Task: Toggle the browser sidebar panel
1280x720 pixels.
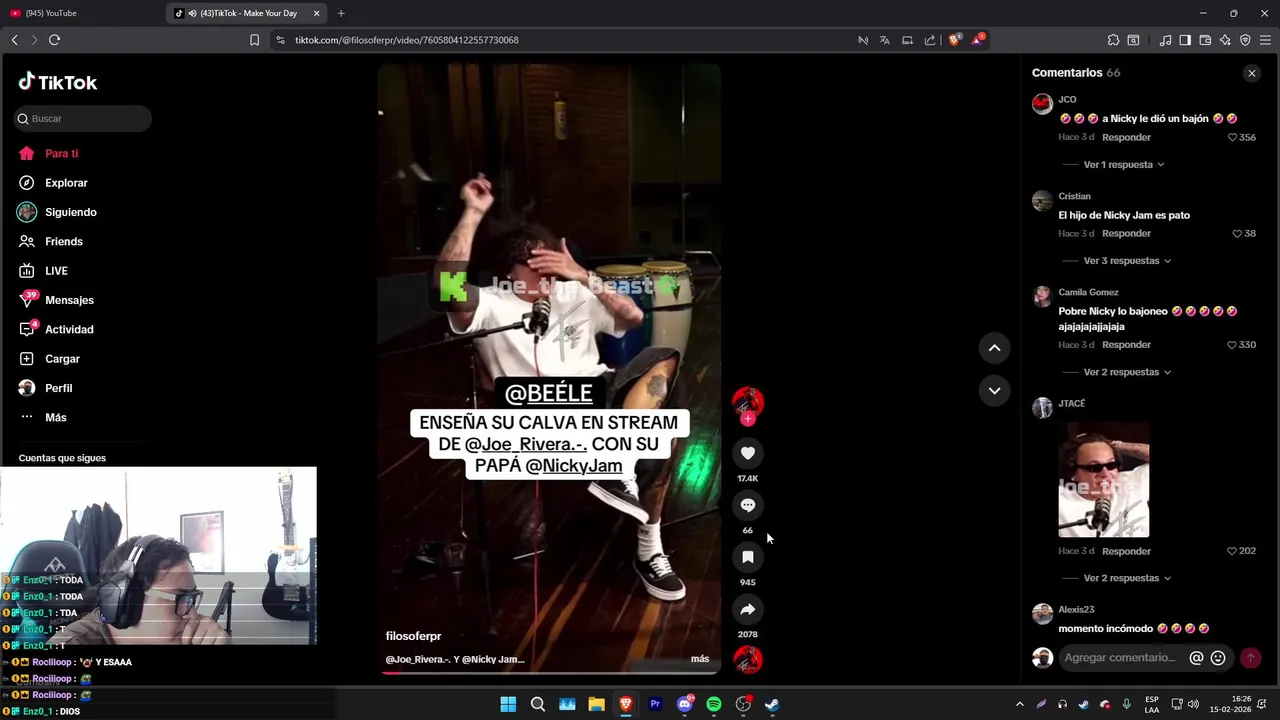Action: click(x=1185, y=40)
